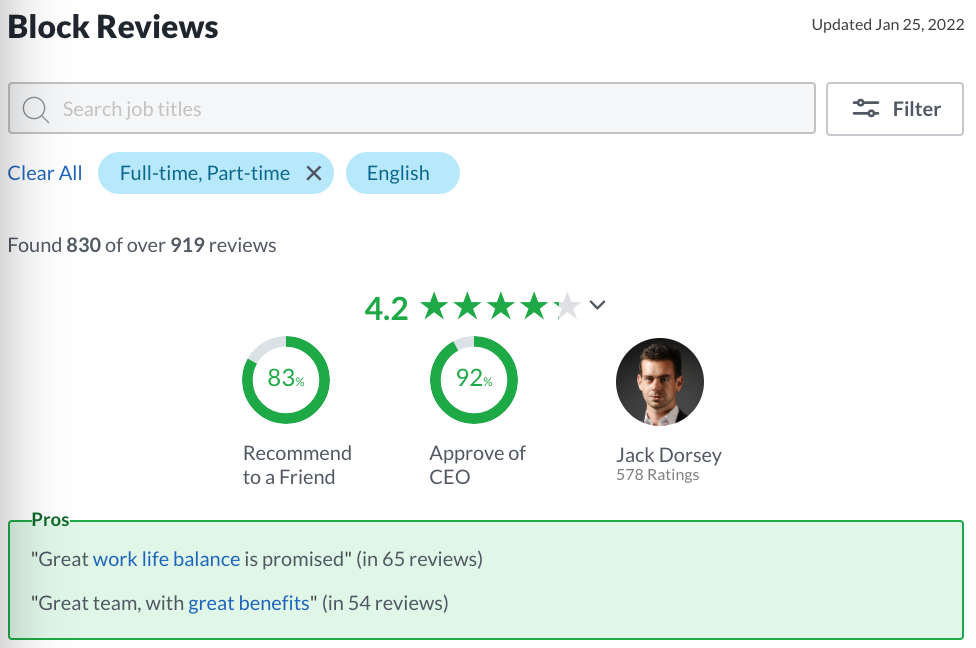Open the work life balance link

click(x=166, y=559)
